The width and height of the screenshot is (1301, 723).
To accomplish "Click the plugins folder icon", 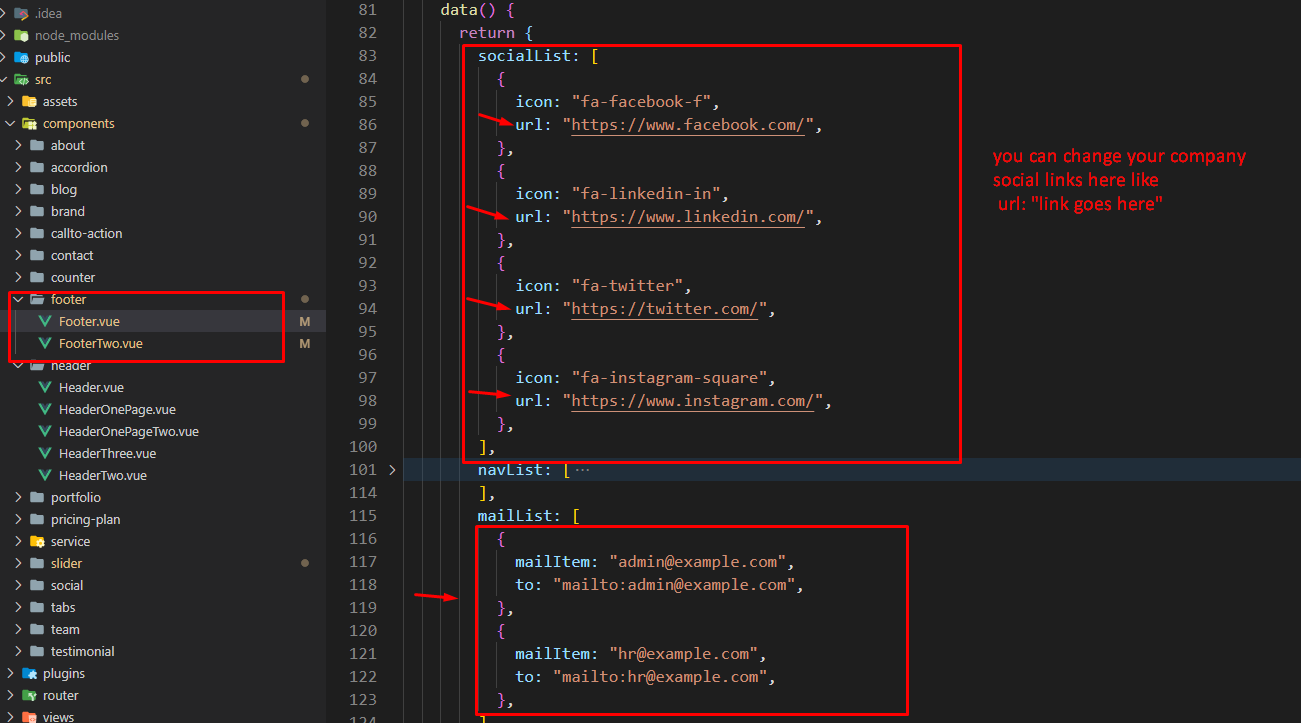I will click(29, 673).
